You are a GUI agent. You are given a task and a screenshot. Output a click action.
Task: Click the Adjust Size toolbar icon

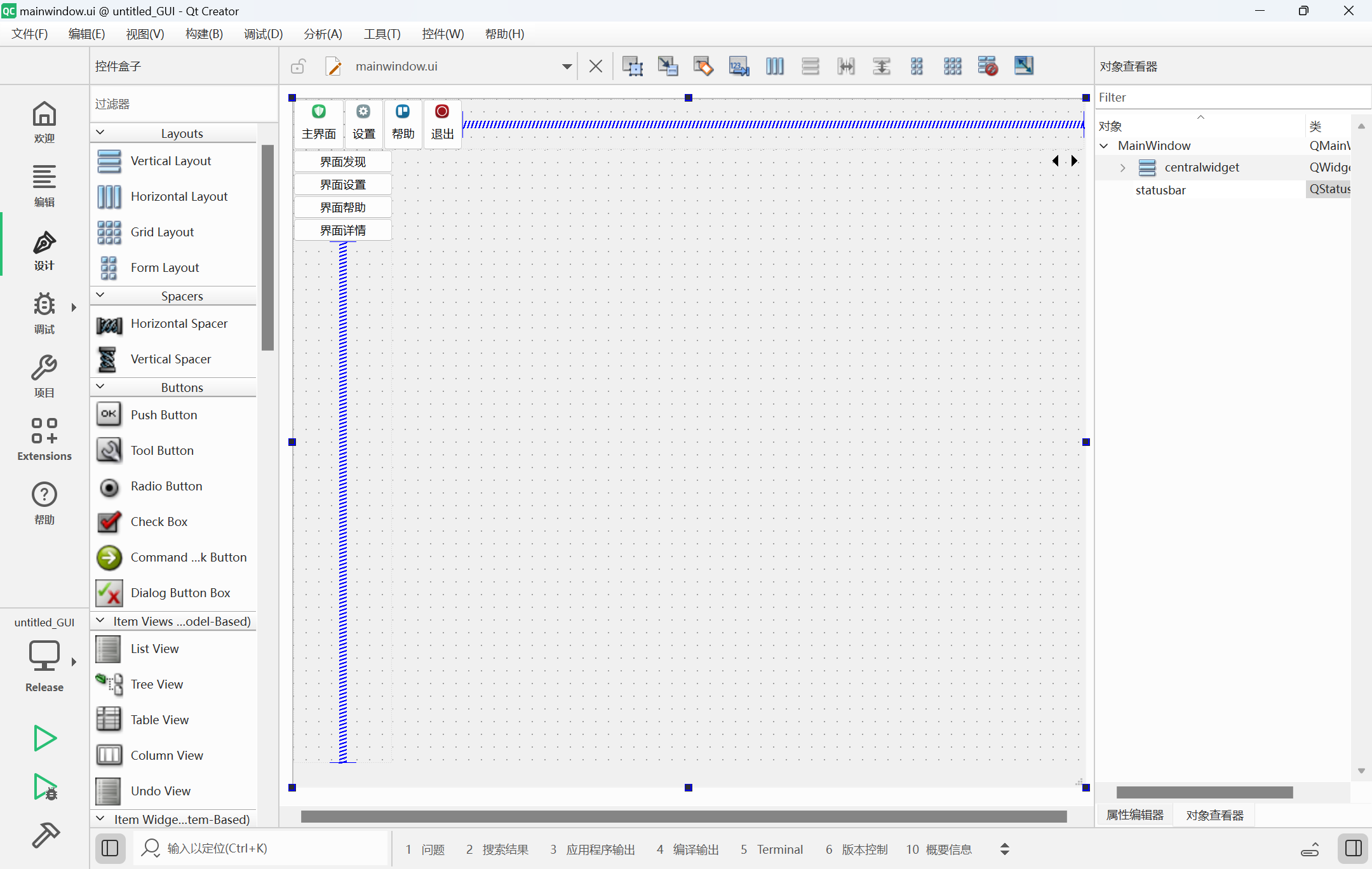(1023, 66)
